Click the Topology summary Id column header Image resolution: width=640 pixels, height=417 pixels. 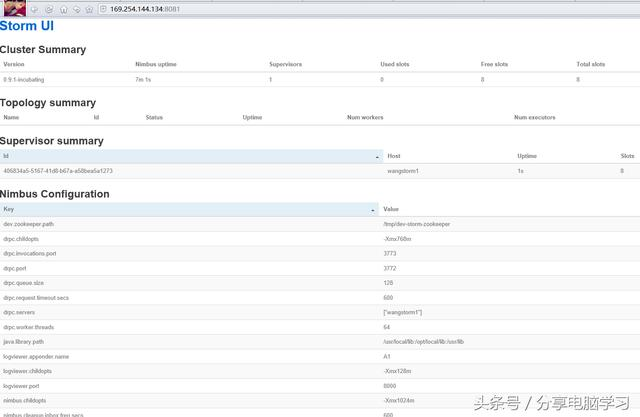(x=96, y=117)
